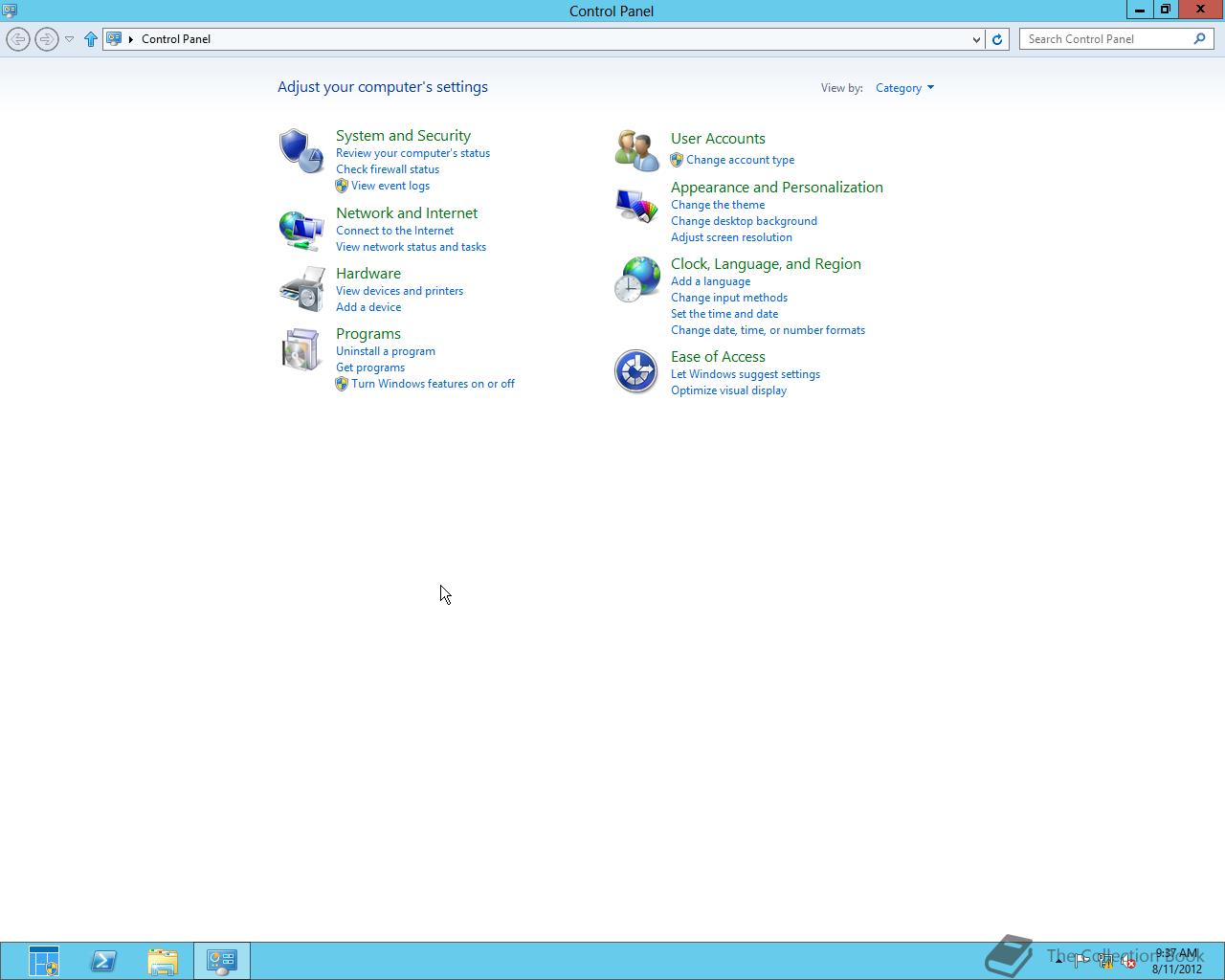Open the User Accounts category heading
The width and height of the screenshot is (1225, 980).
click(x=718, y=139)
